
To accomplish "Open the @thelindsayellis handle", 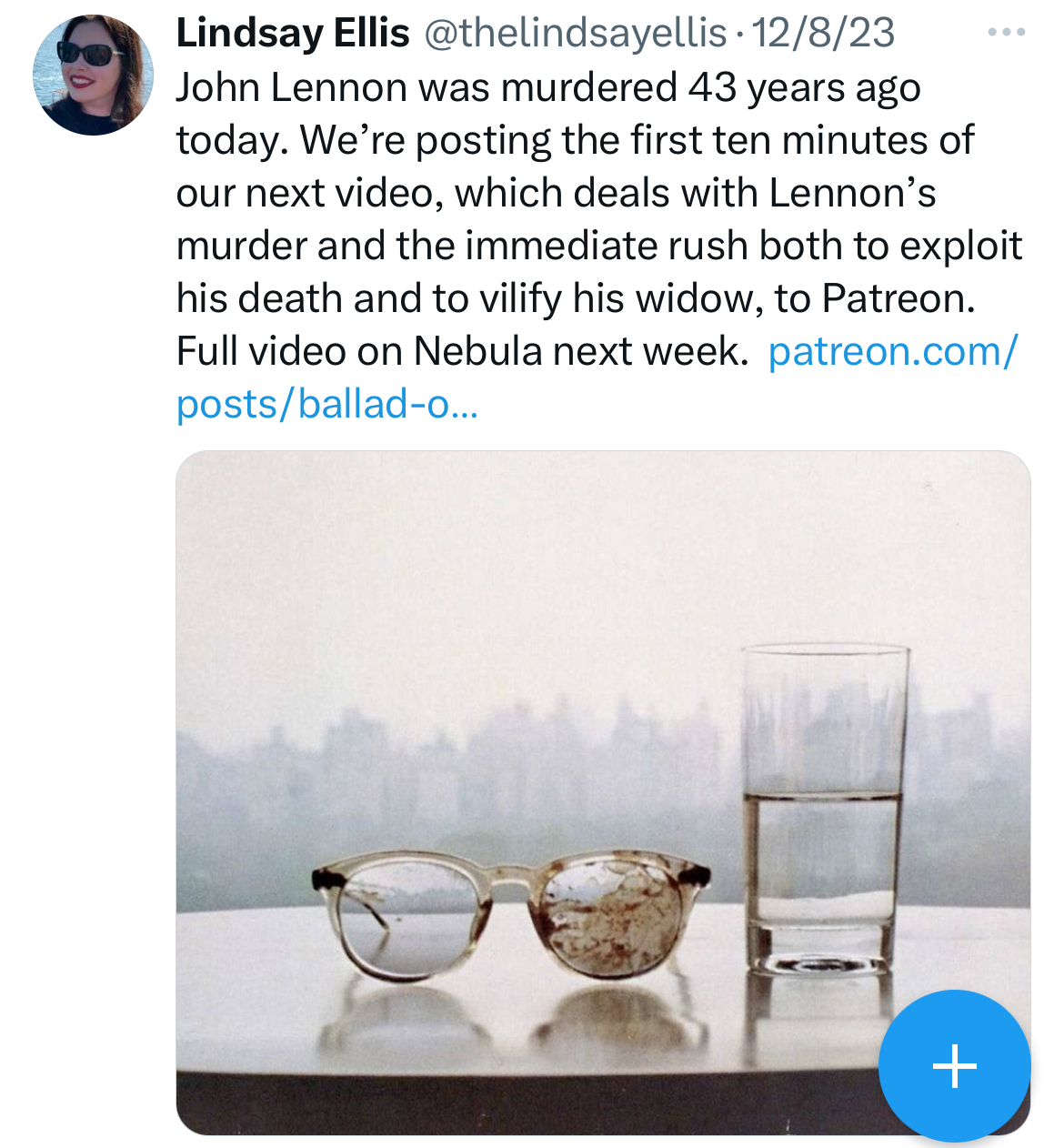I will (576, 34).
